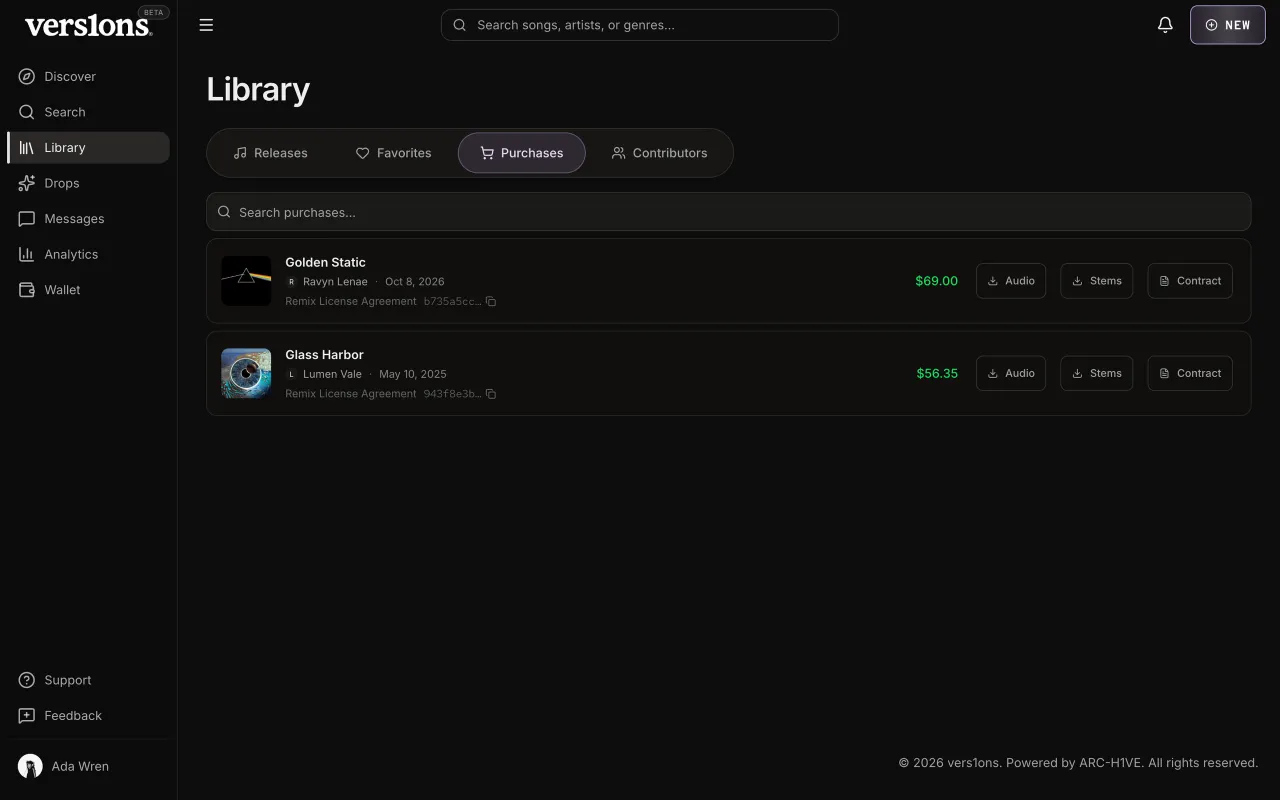This screenshot has height=800, width=1280.
Task: Click the magnifier icon in Search purchases
Action: pyautogui.click(x=224, y=212)
